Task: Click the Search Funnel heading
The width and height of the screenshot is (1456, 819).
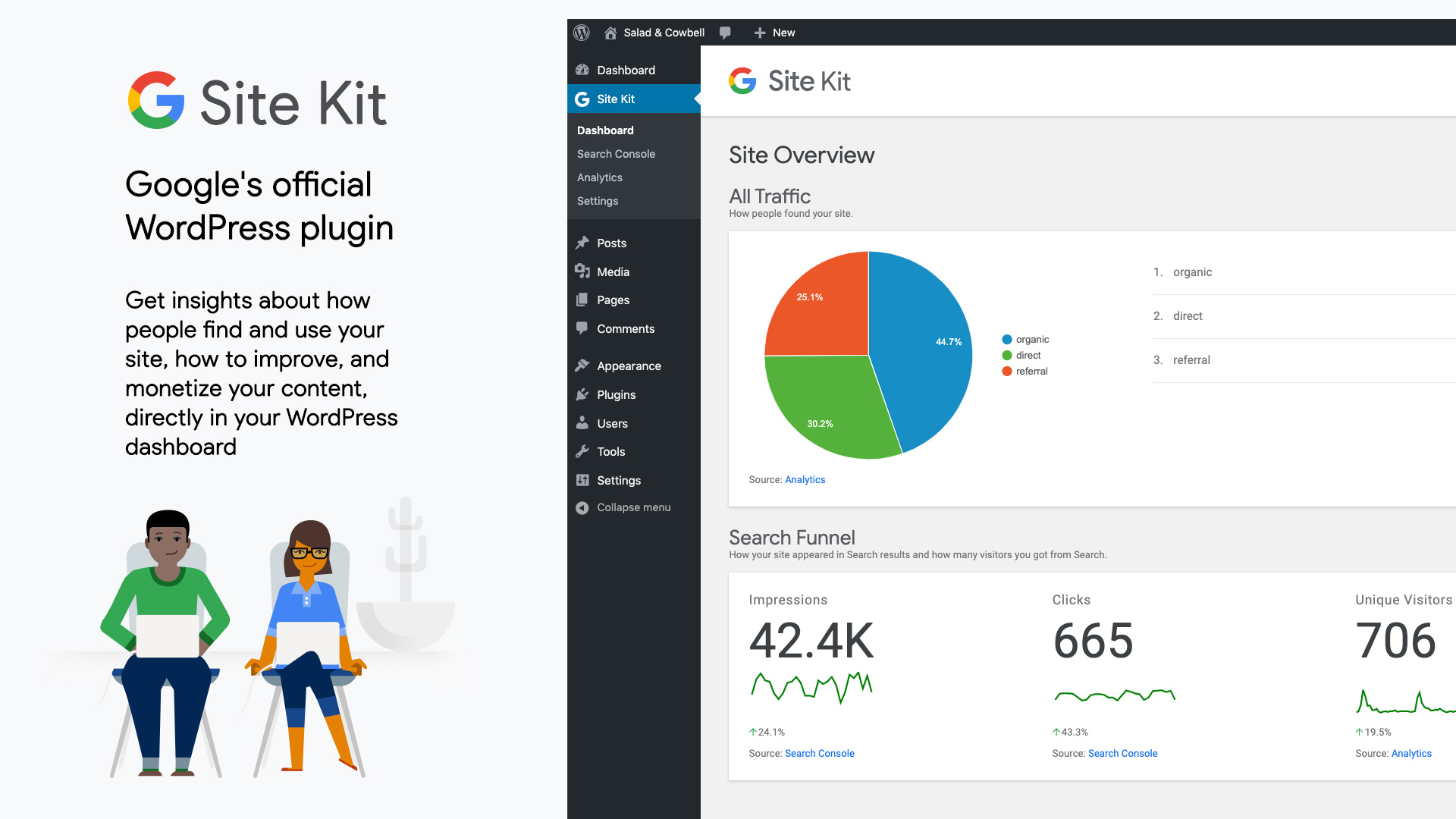Action: tap(792, 537)
